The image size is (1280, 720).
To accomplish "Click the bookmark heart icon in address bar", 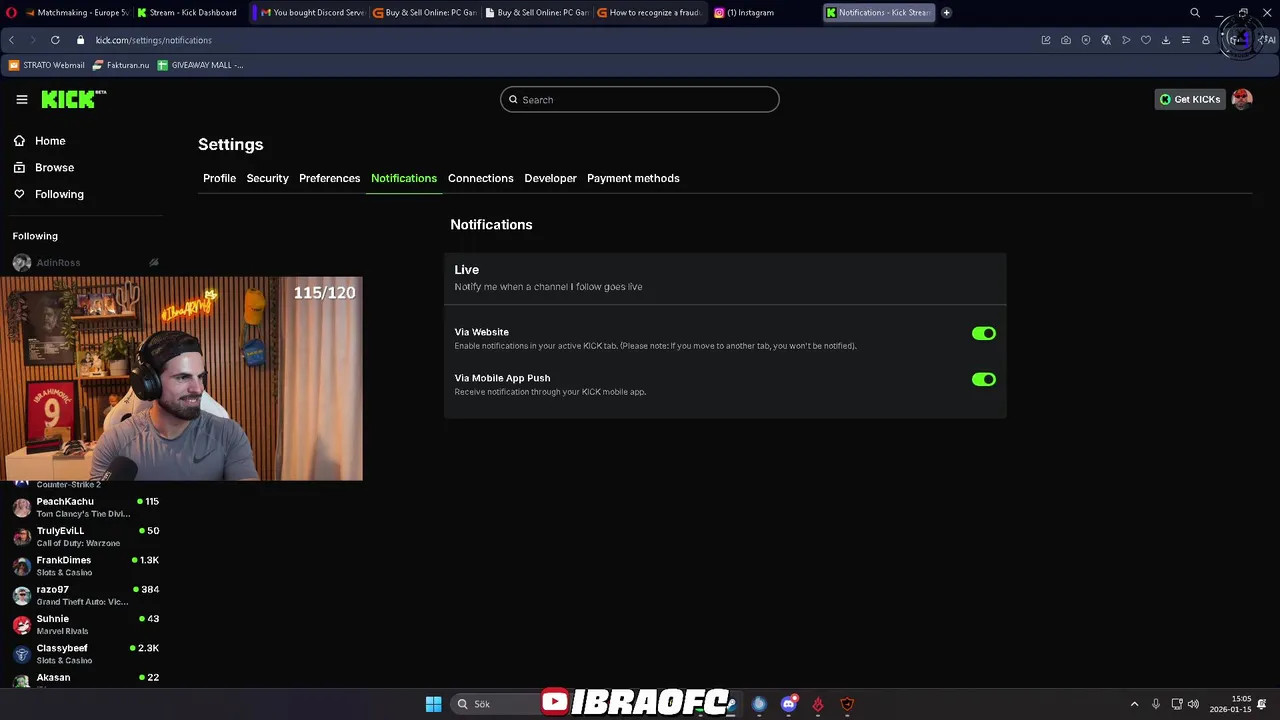I will pyautogui.click(x=1146, y=40).
